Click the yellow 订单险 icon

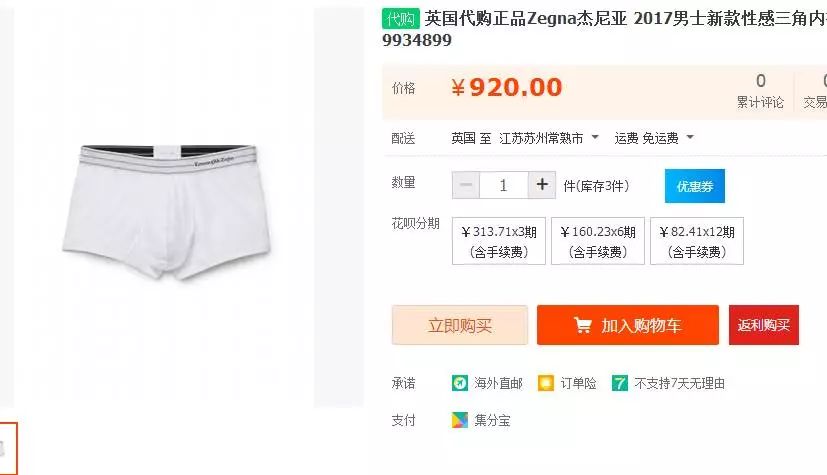pos(546,383)
